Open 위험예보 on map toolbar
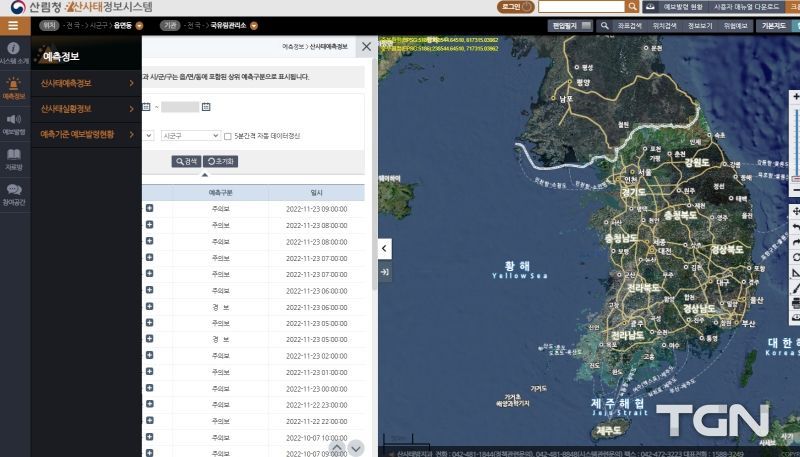The width and height of the screenshot is (800, 457). 735,26
